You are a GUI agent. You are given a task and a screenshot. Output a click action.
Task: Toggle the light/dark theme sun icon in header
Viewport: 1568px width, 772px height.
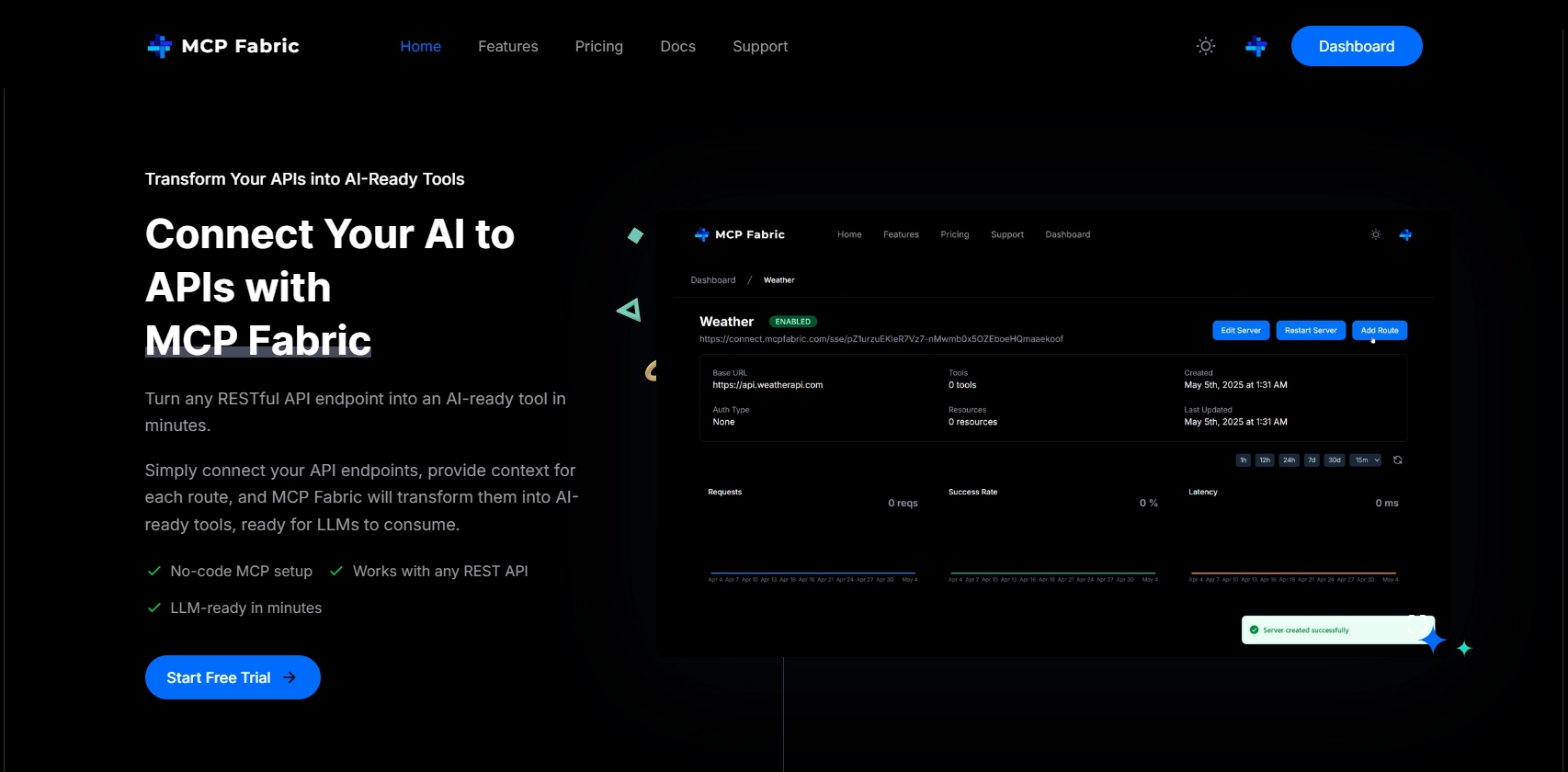[1206, 46]
